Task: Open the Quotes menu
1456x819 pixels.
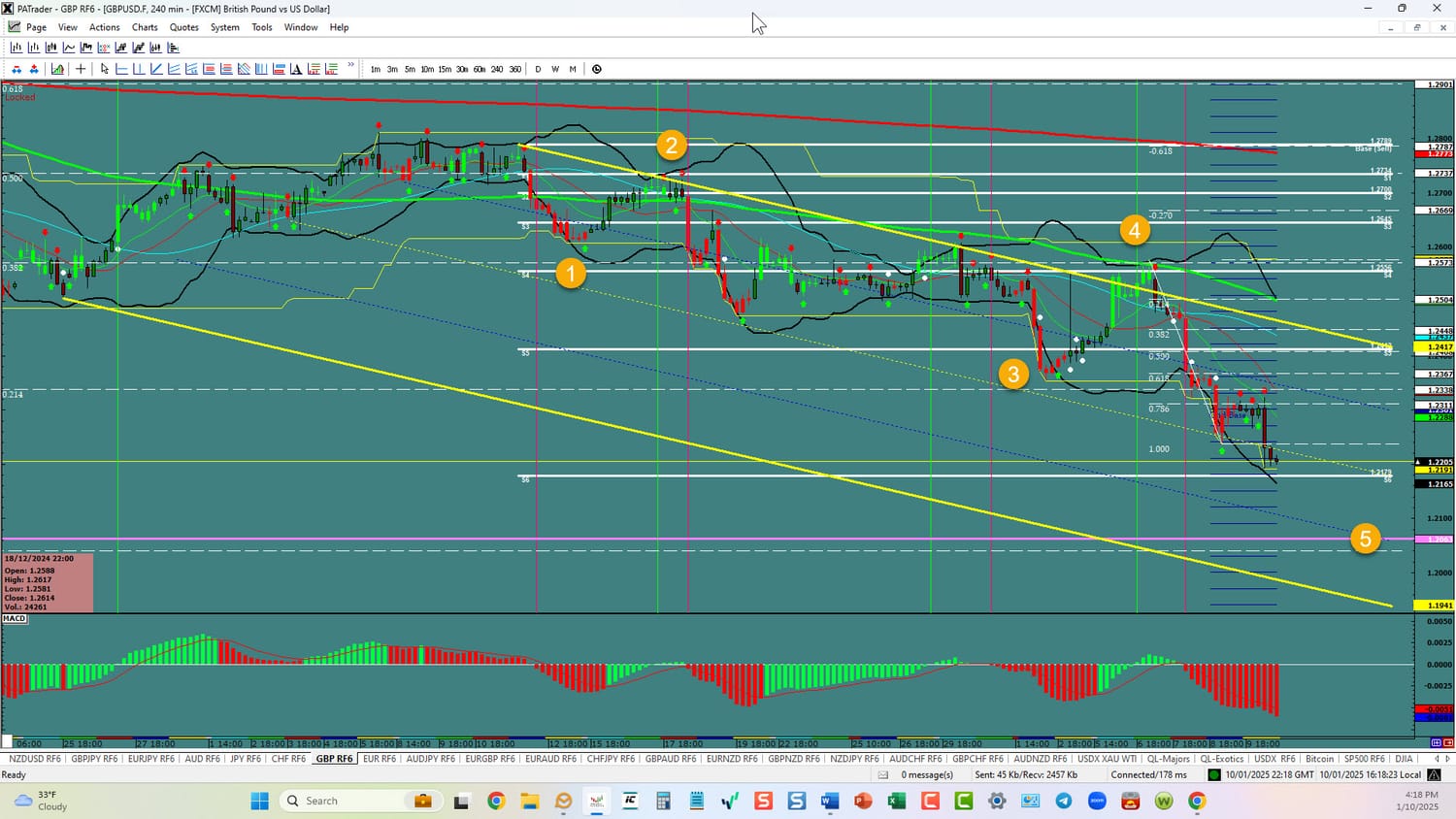Action: point(184,27)
